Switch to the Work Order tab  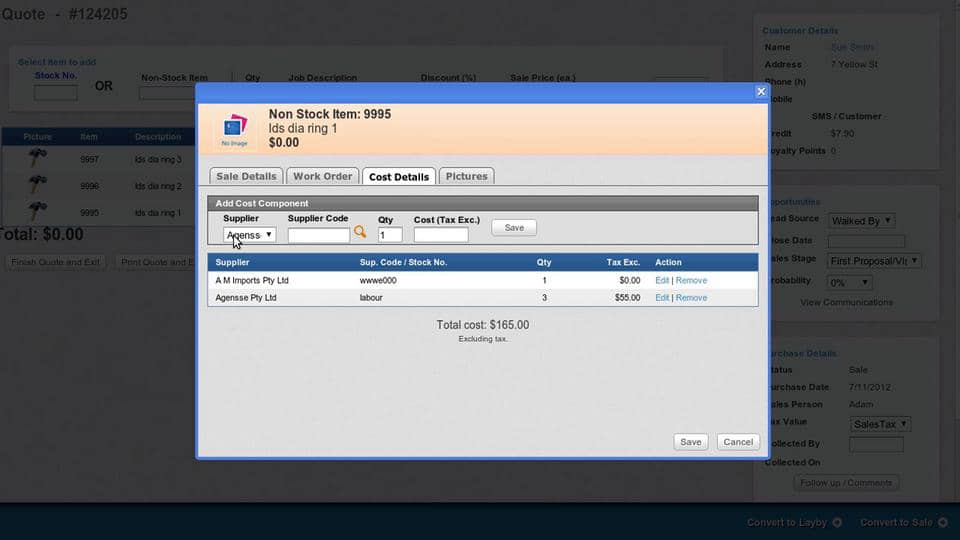click(x=323, y=176)
